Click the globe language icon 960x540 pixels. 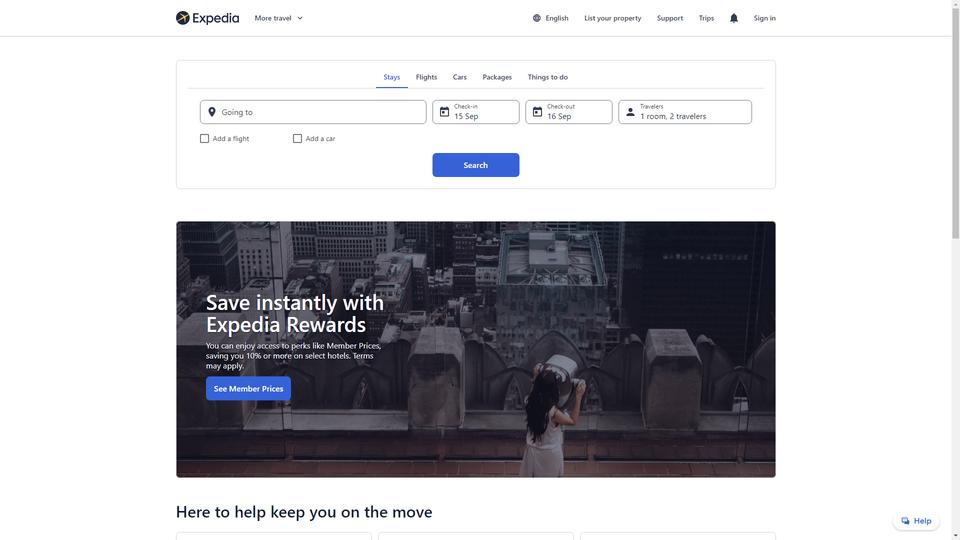point(536,18)
